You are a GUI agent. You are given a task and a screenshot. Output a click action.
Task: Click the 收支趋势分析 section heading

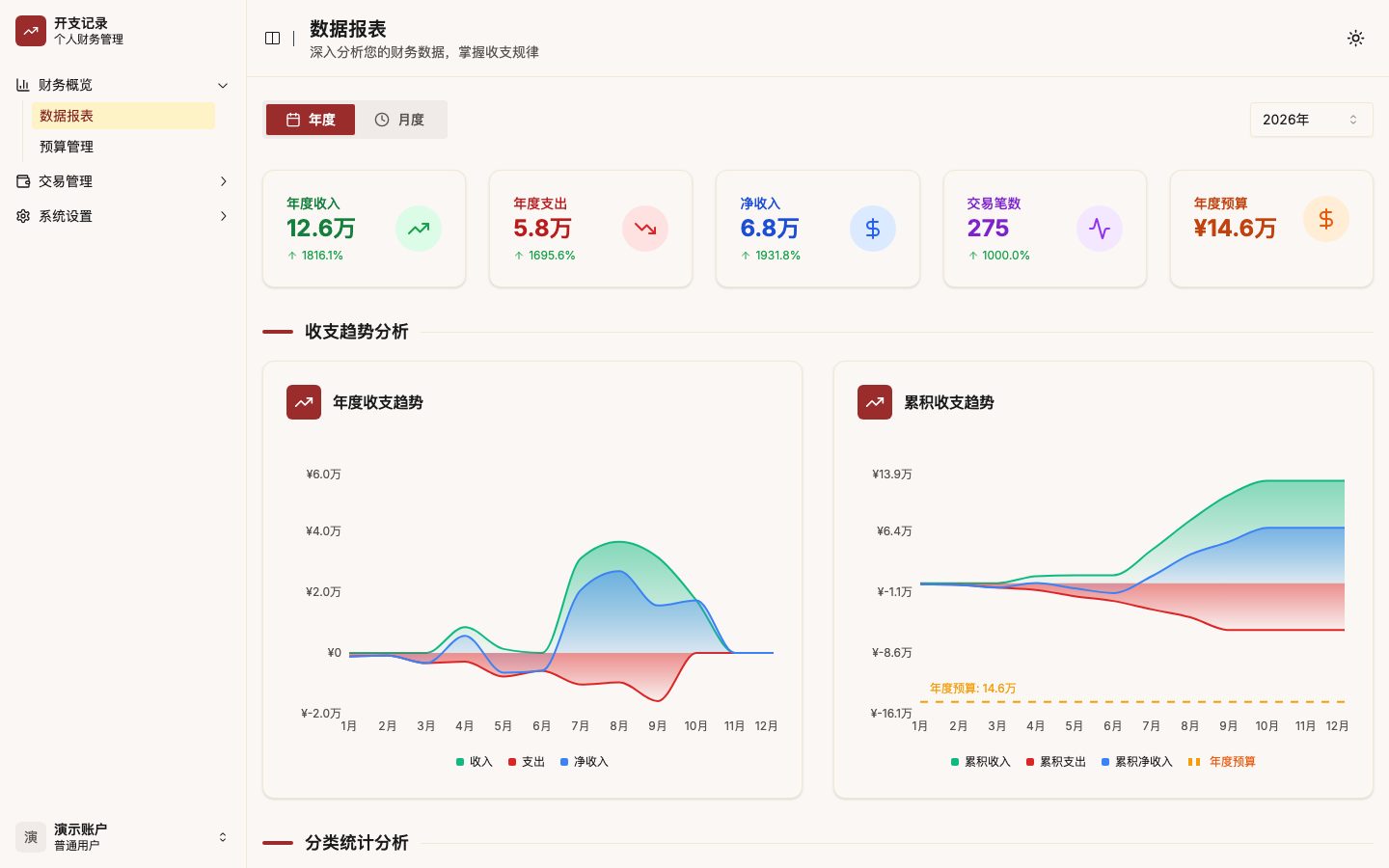pos(357,332)
